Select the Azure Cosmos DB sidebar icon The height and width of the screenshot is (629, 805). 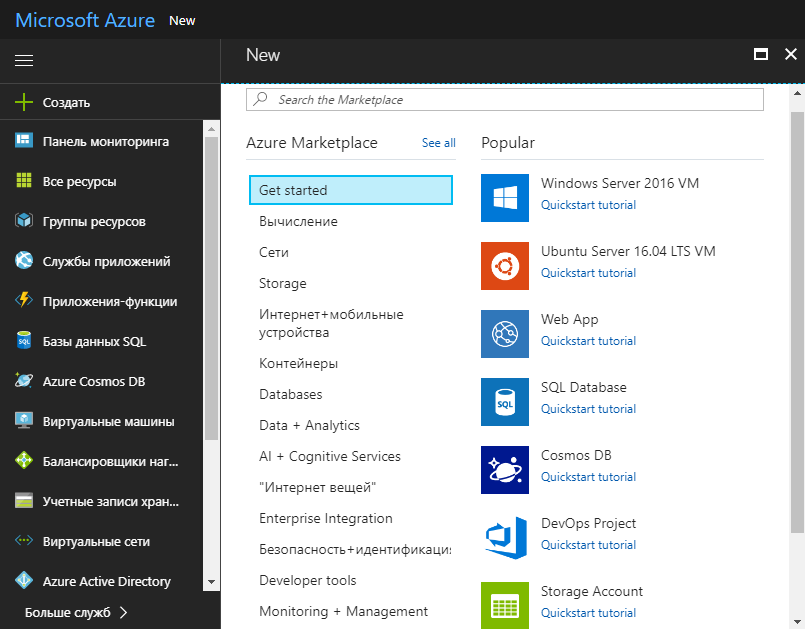24,380
